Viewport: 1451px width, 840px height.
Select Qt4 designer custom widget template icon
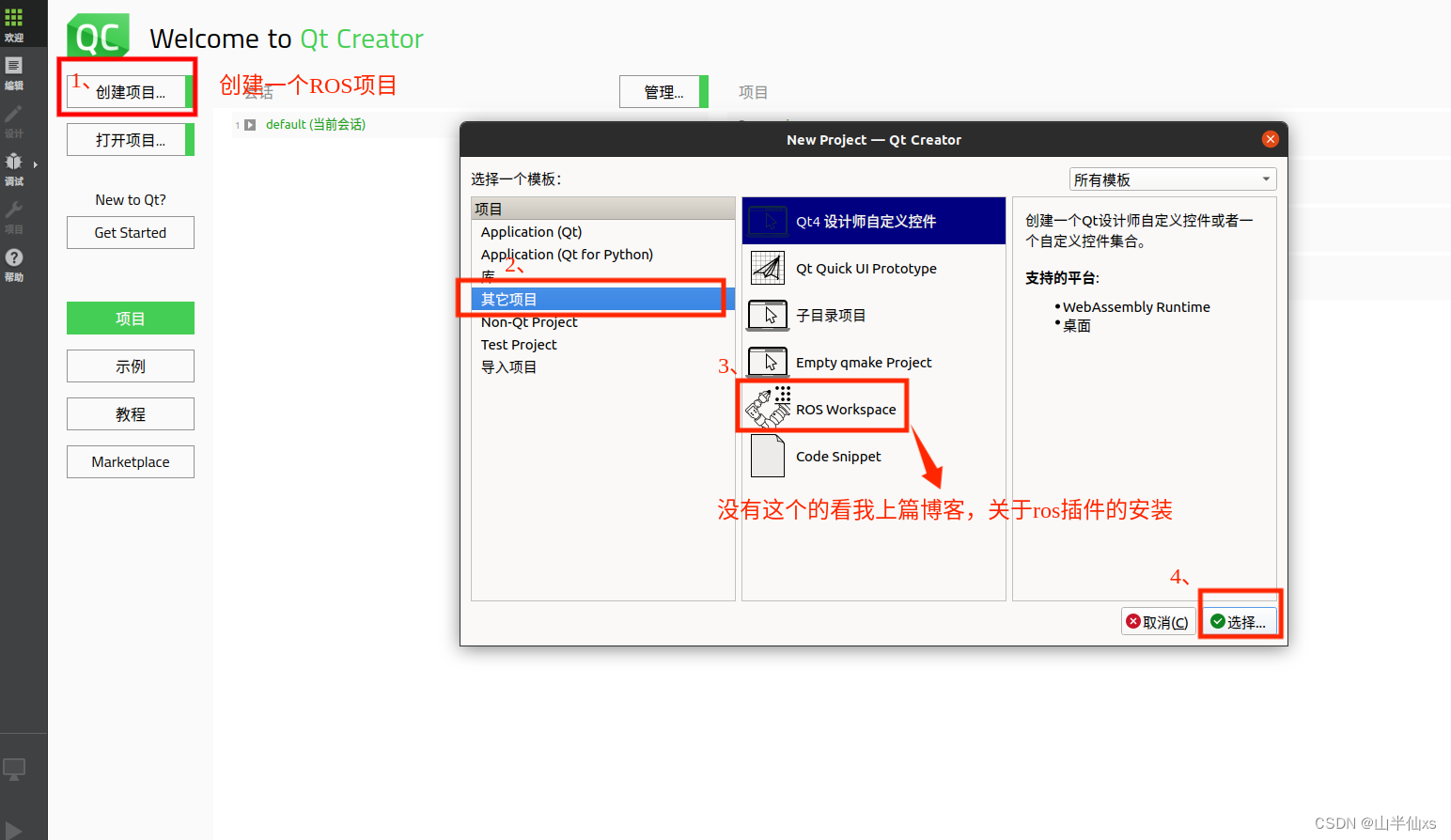pyautogui.click(x=768, y=221)
